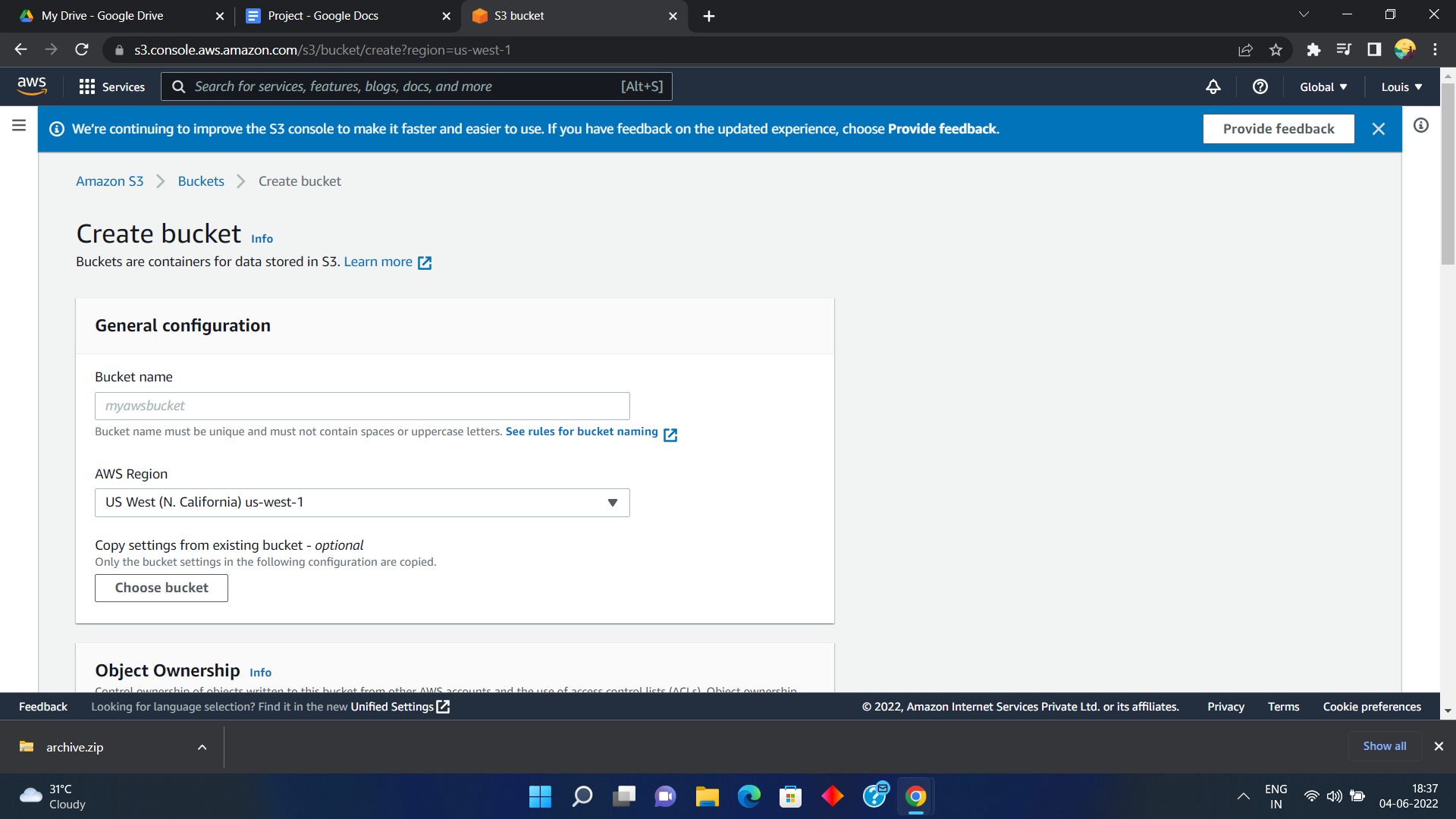Bookmark this page with star icon
Screen dimensions: 1456x819
tap(1276, 50)
